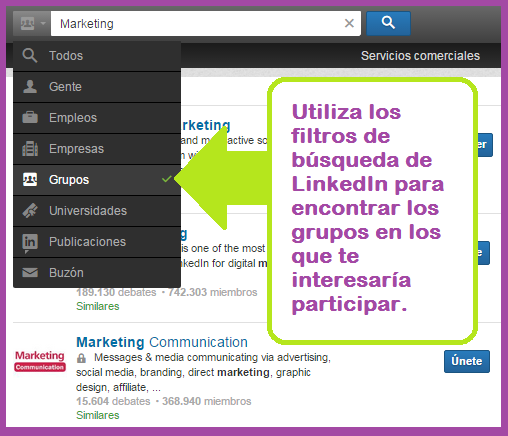The width and height of the screenshot is (508, 436).
Task: Select the Empleos briefcase icon
Action: 30,117
